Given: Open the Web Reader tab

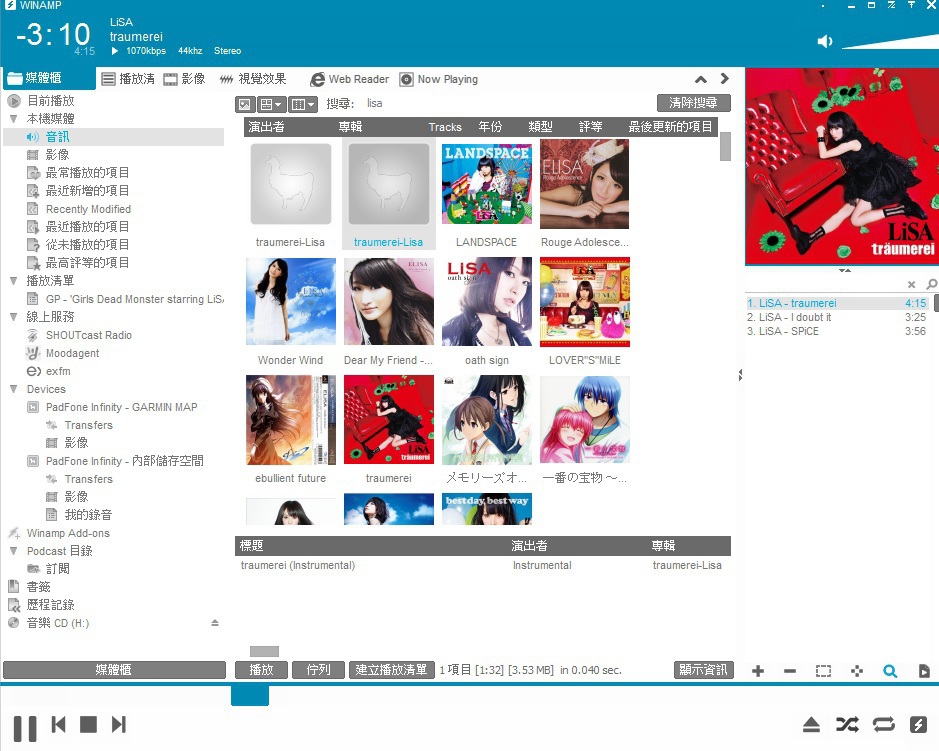Looking at the screenshot, I should click(350, 79).
